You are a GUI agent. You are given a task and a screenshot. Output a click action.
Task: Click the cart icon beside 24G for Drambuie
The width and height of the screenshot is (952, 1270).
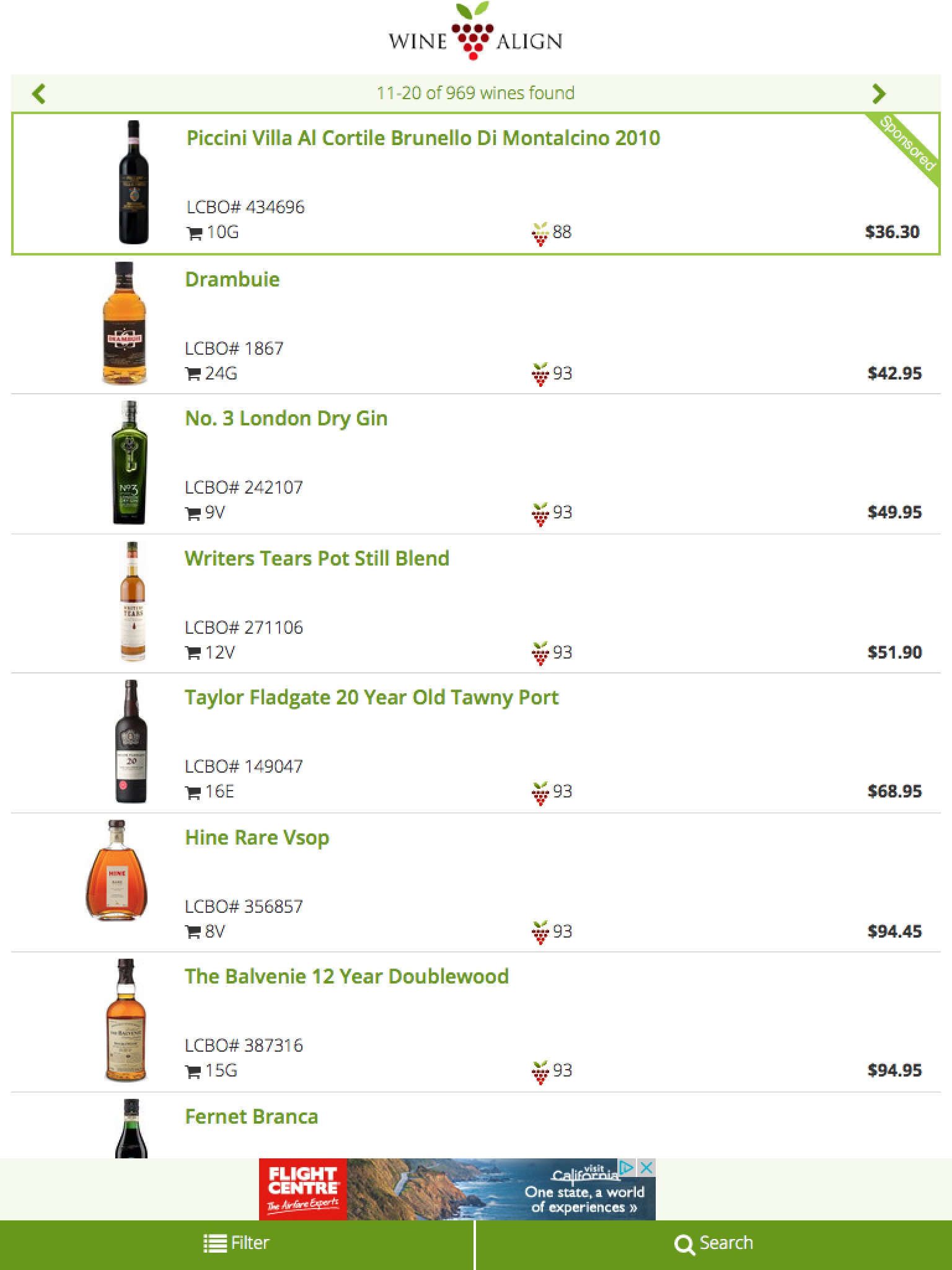193,374
